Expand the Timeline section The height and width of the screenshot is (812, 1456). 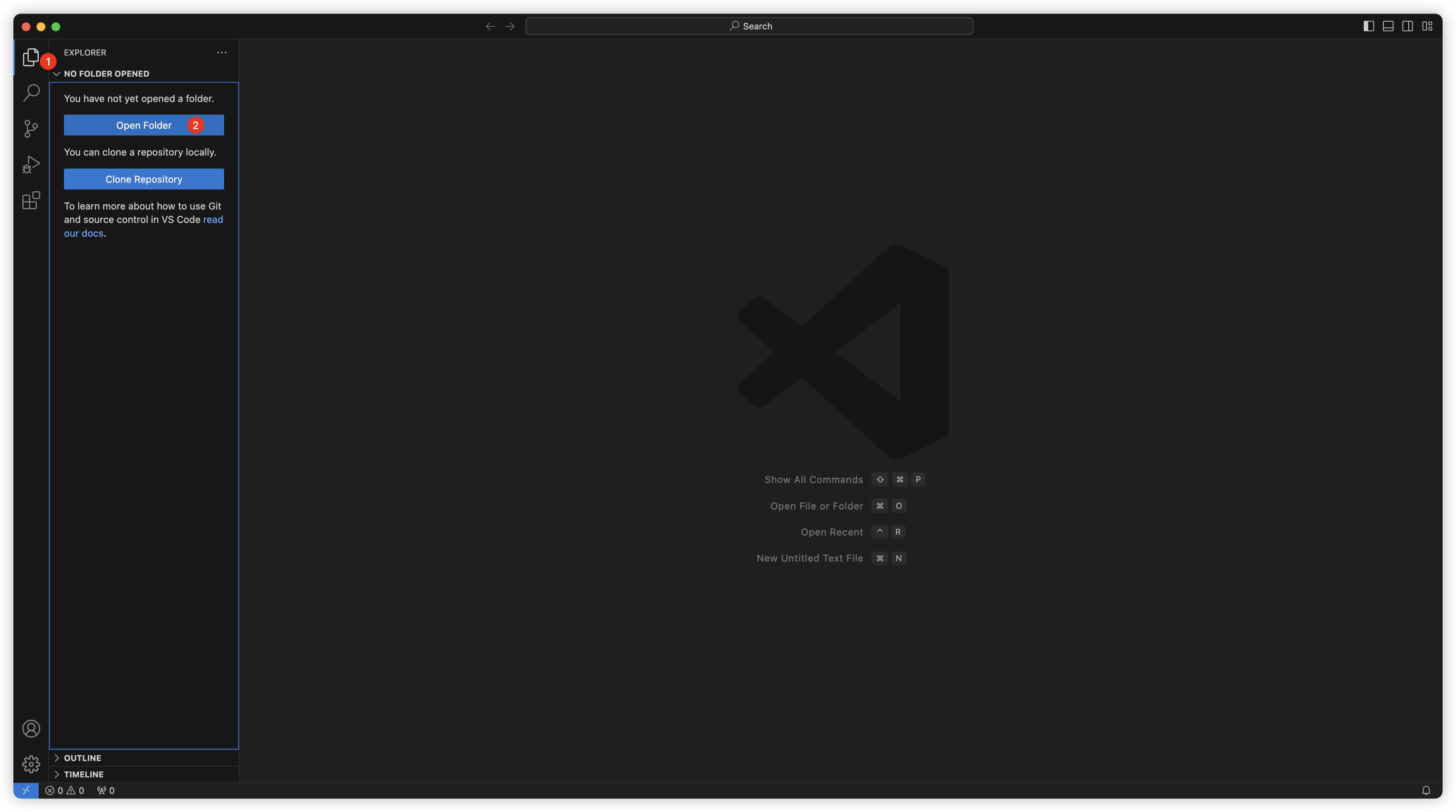pyautogui.click(x=84, y=774)
